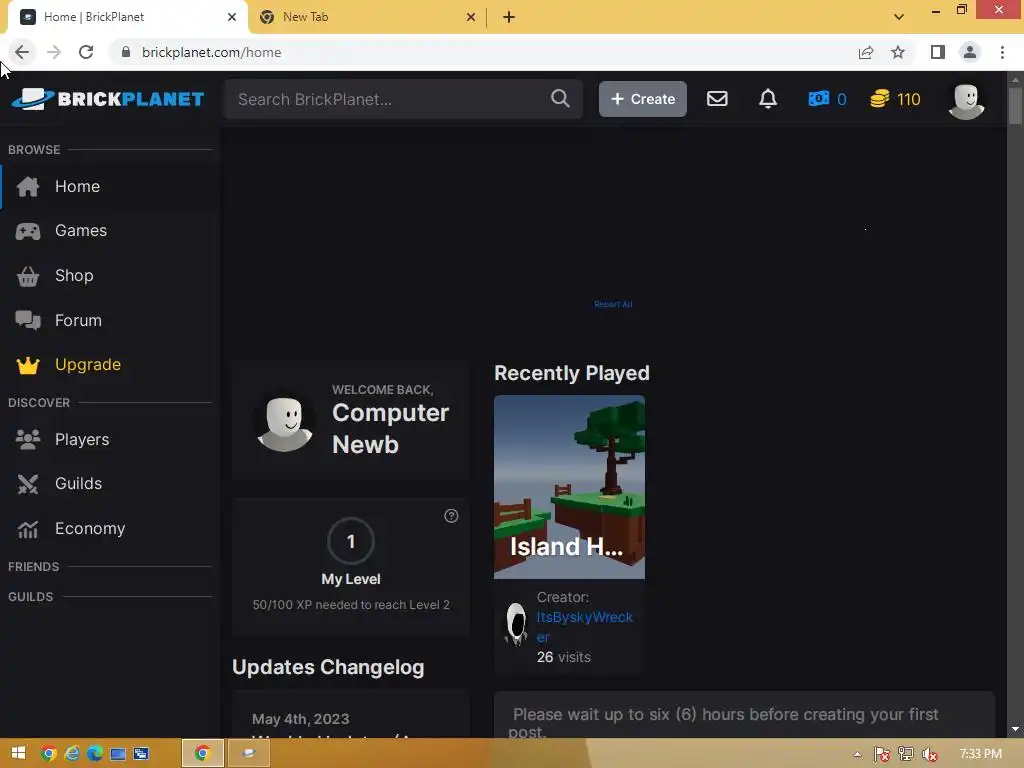Click the browser forward arrow
The image size is (1024, 768).
tap(54, 52)
